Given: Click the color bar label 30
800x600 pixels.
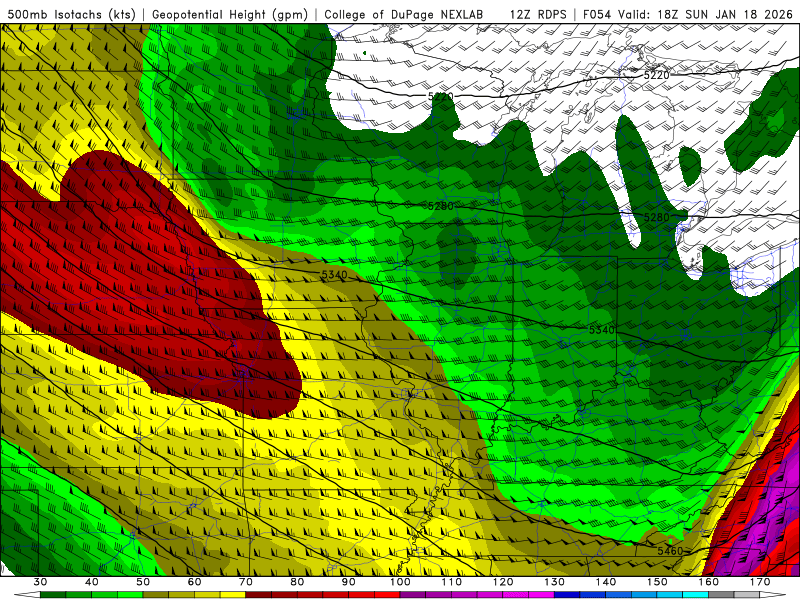Looking at the screenshot, I should click(40, 582).
